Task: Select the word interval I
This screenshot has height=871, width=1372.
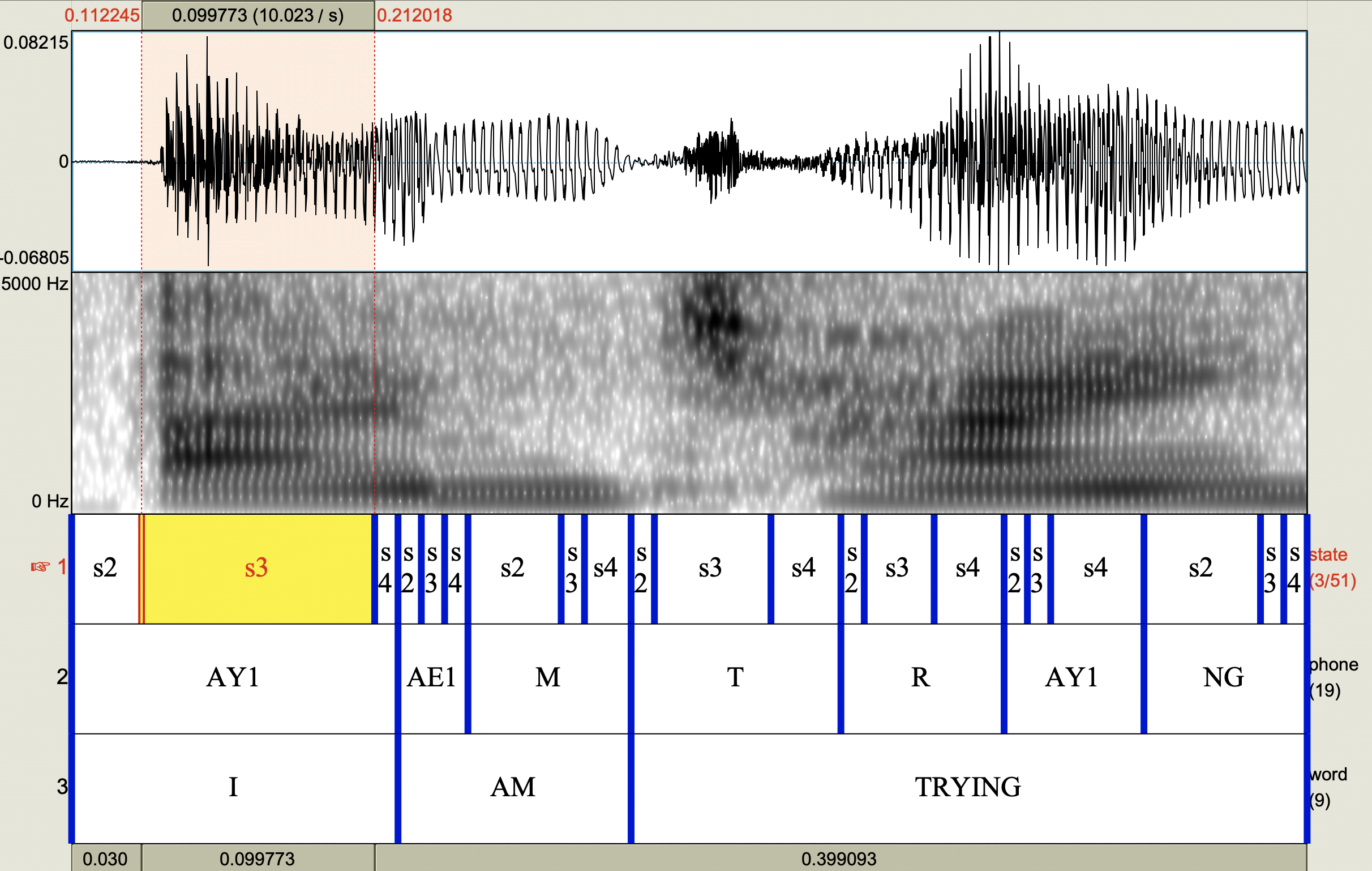Action: click(233, 788)
